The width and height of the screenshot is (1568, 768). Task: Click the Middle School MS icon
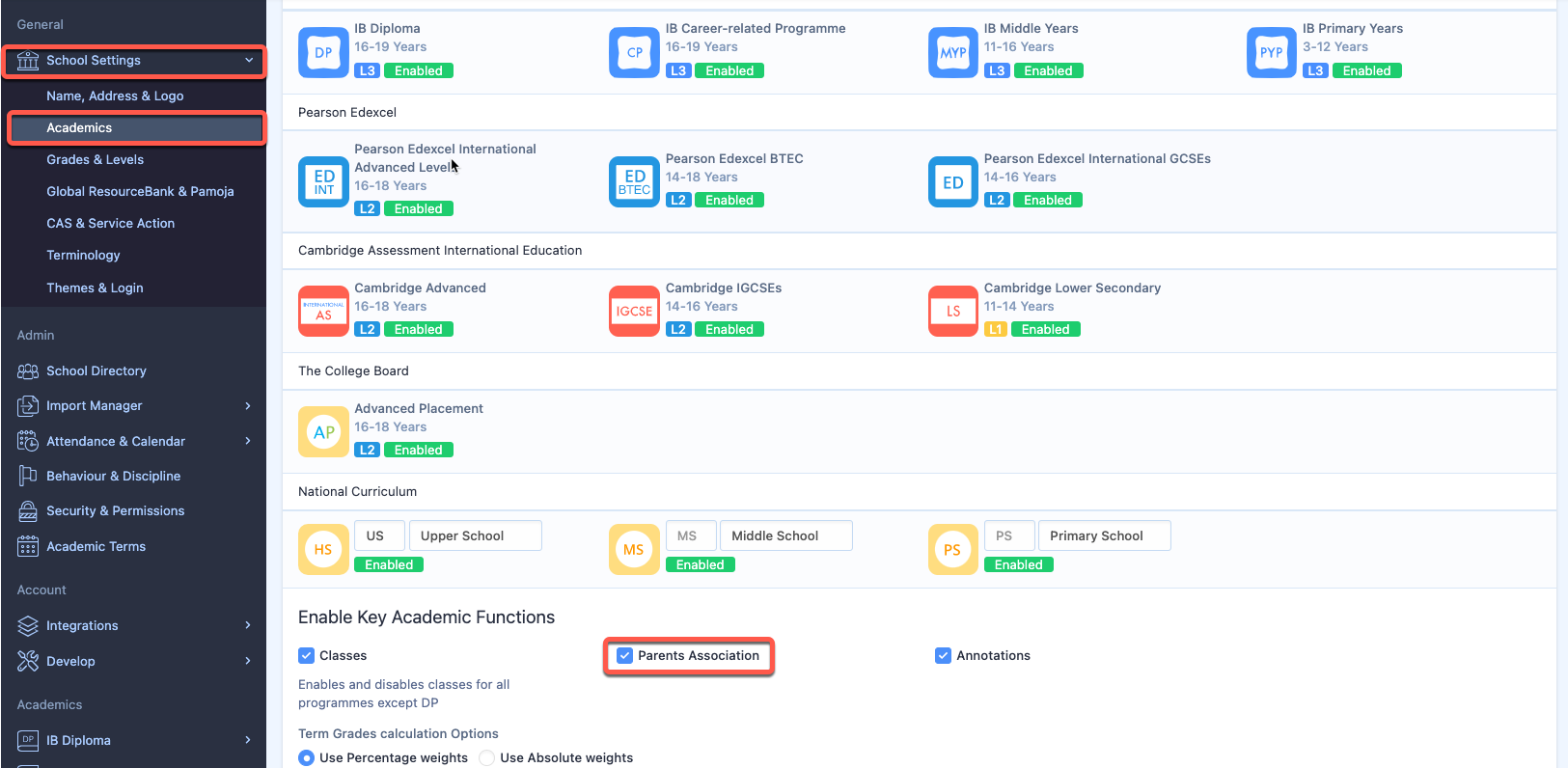point(634,550)
